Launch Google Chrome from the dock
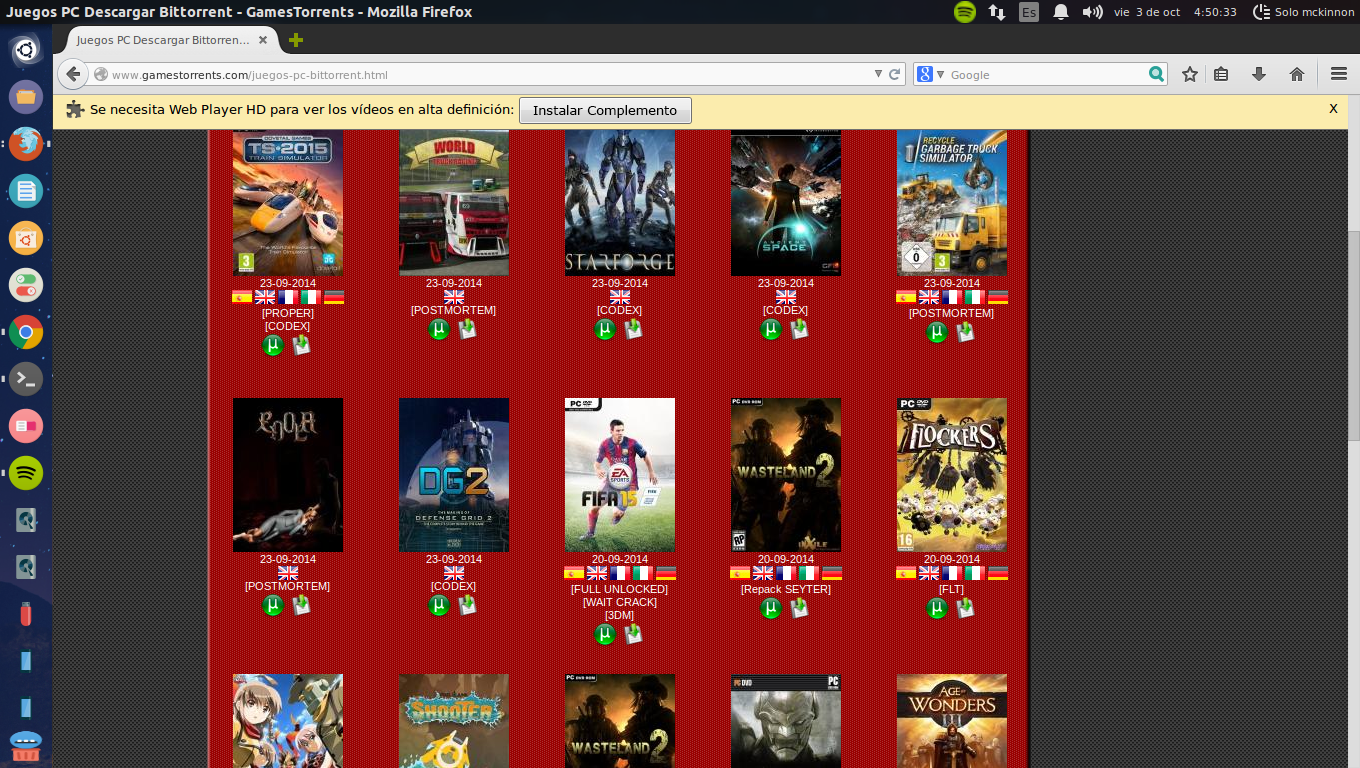The height and width of the screenshot is (768, 1360). tap(25, 331)
